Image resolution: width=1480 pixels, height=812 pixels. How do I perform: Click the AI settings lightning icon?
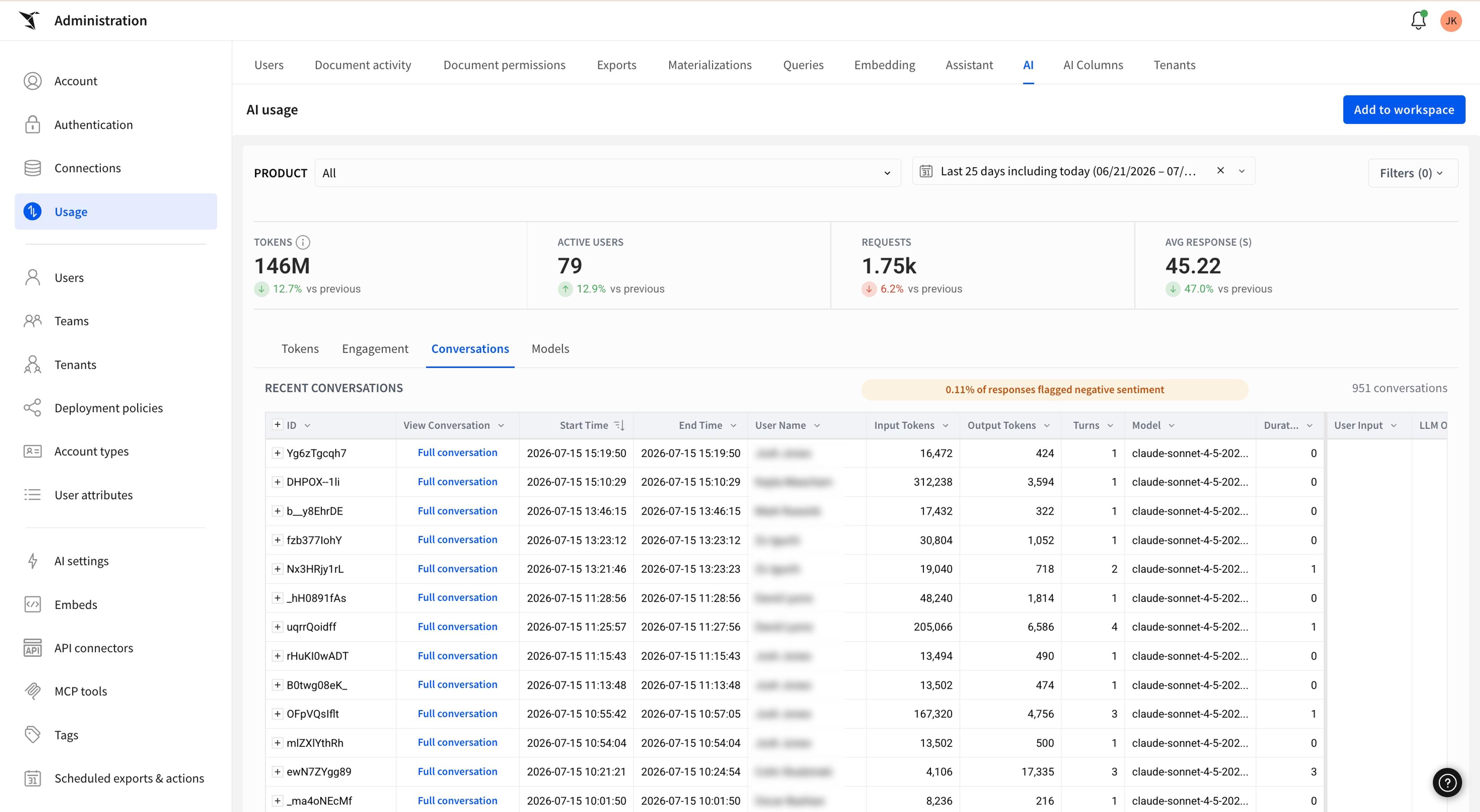(x=33, y=560)
